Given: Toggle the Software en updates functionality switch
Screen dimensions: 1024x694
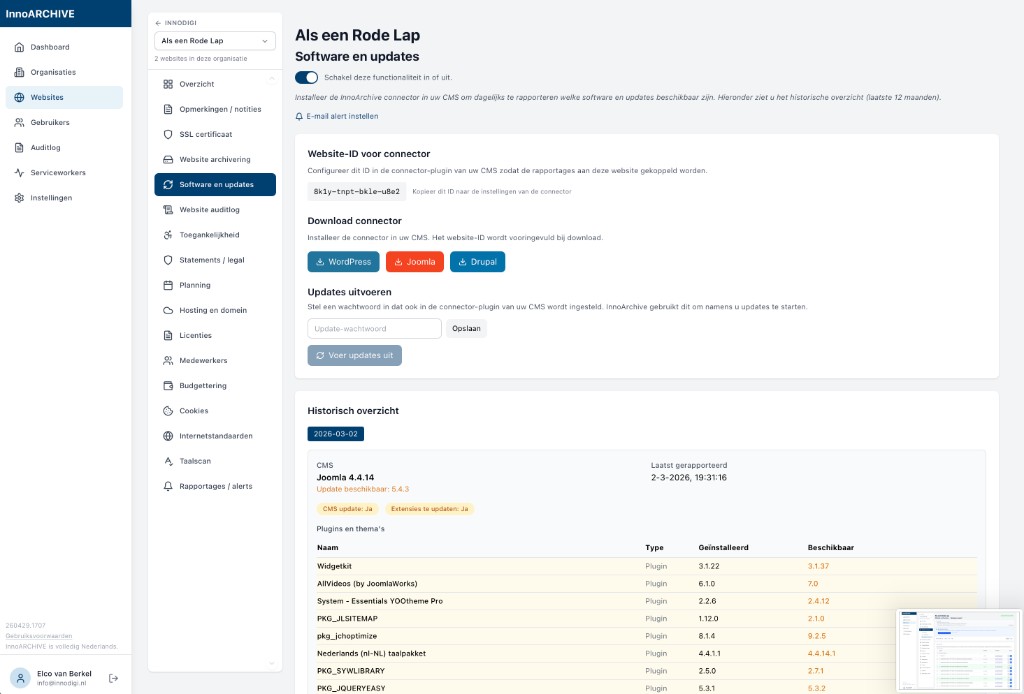Looking at the screenshot, I should [306, 77].
